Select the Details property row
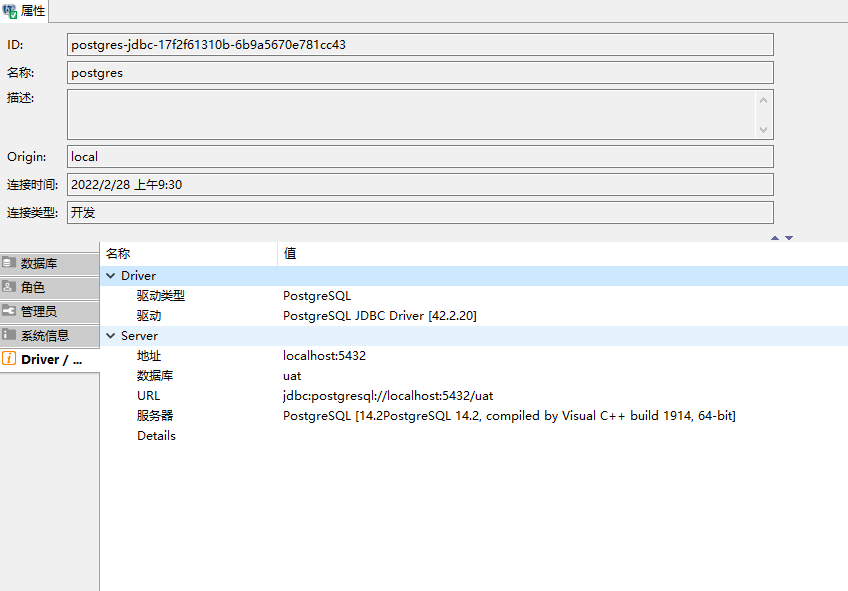 click(474, 436)
